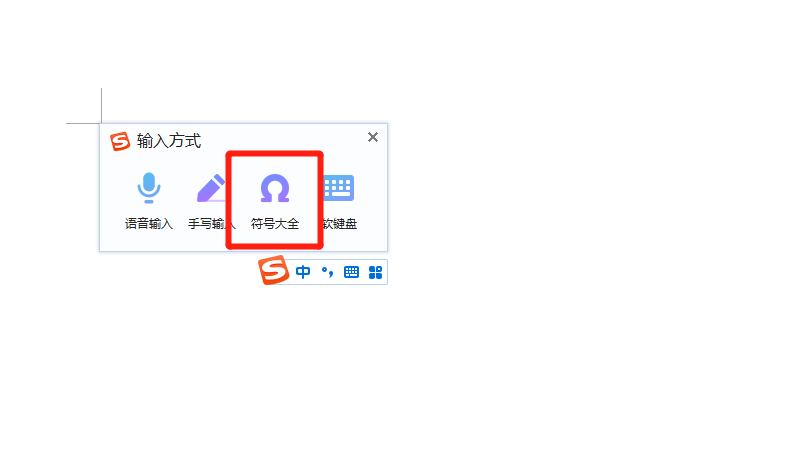The image size is (800, 450).
Task: Toggle Chinese/English punctuation on the IME bar
Action: pos(327,272)
